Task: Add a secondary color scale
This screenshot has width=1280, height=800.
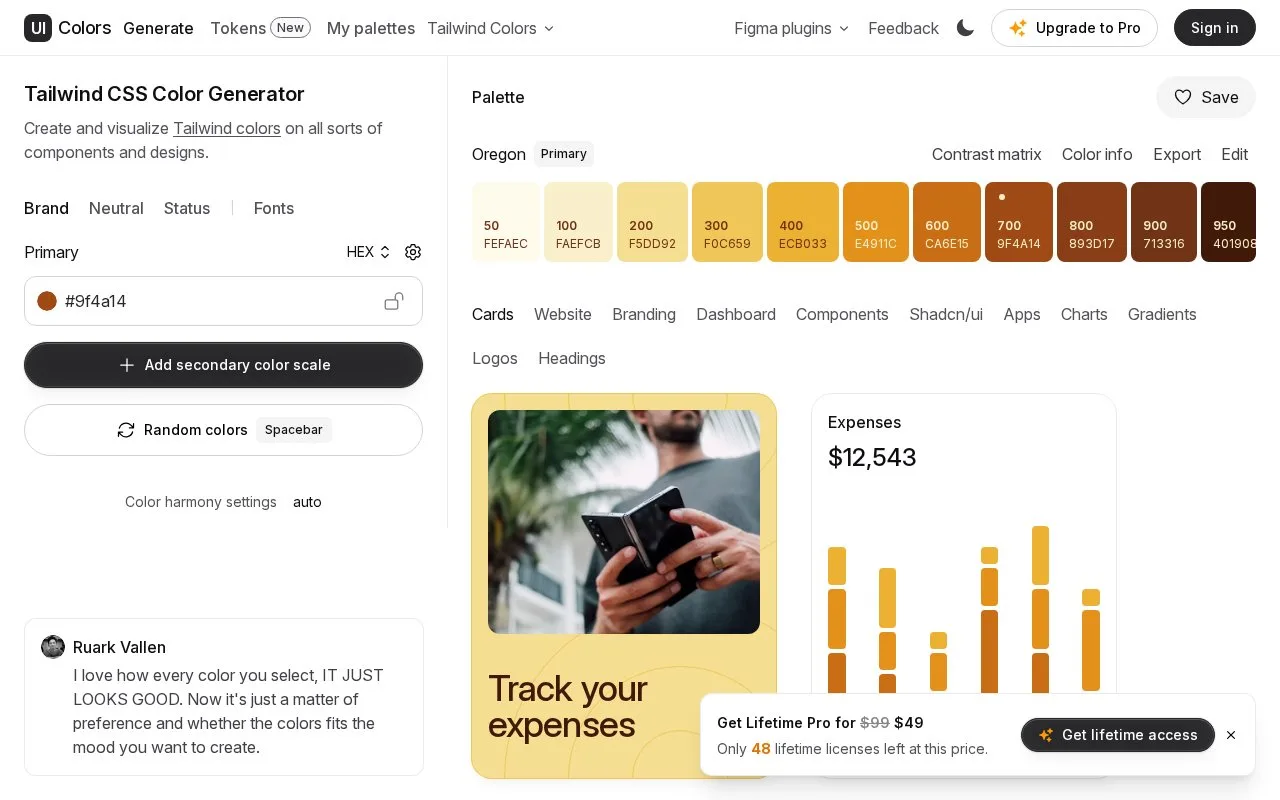Action: pyautogui.click(x=223, y=365)
